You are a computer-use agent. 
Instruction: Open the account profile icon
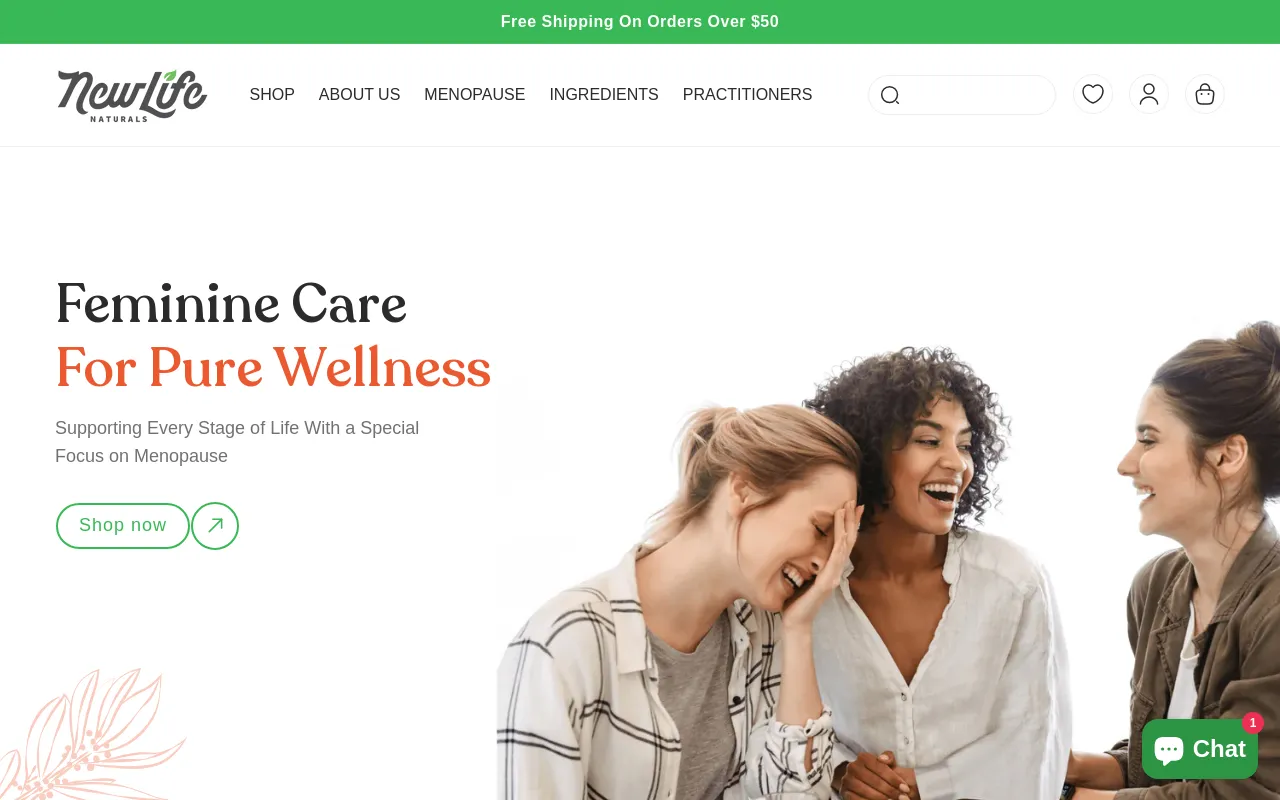1149,94
